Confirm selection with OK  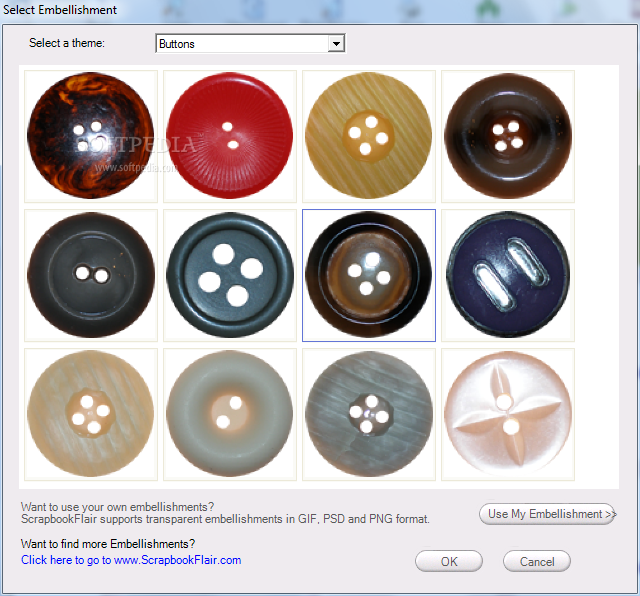[x=449, y=561]
